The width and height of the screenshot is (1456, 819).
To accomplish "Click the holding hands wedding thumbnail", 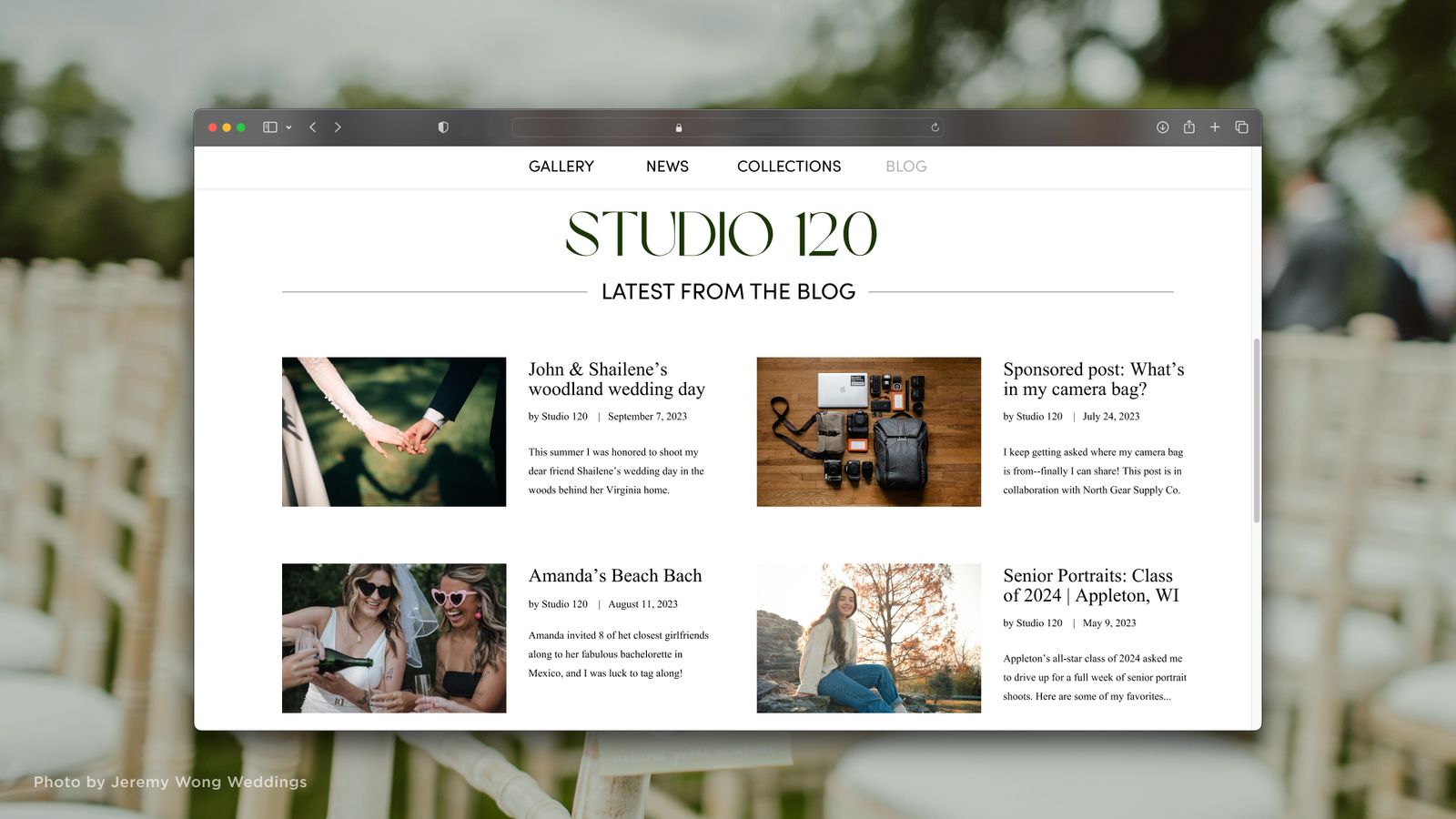I will 393,430.
